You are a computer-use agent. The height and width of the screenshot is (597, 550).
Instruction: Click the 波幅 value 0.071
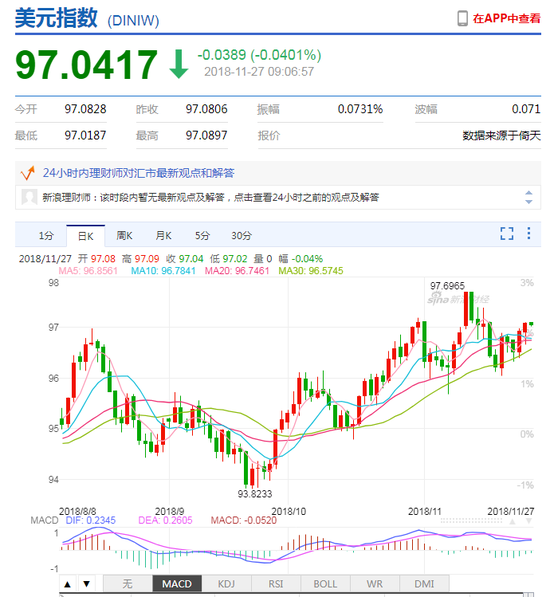[x=526, y=109]
